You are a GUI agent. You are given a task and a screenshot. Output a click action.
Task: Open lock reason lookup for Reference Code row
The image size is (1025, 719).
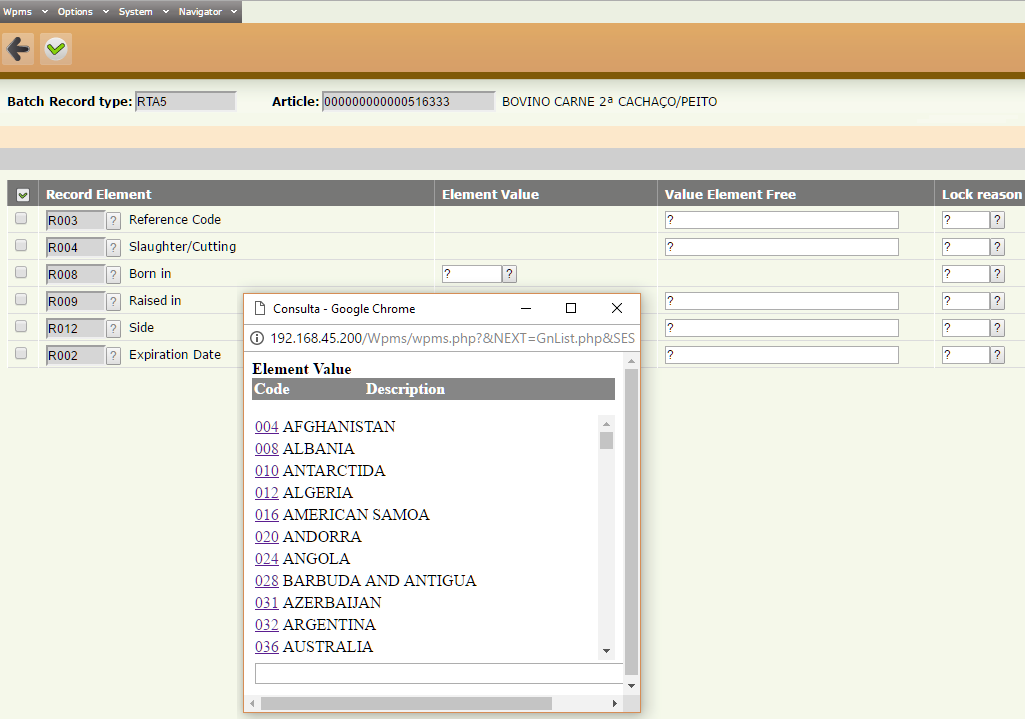point(998,220)
